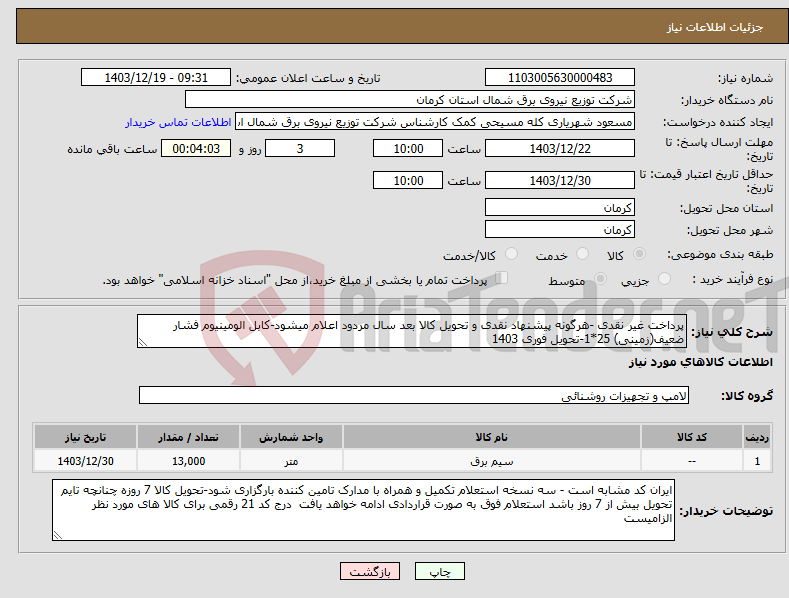Screen dimensions: 789x598
Task: Click the واحد شمارش column header
Action: pos(291,437)
